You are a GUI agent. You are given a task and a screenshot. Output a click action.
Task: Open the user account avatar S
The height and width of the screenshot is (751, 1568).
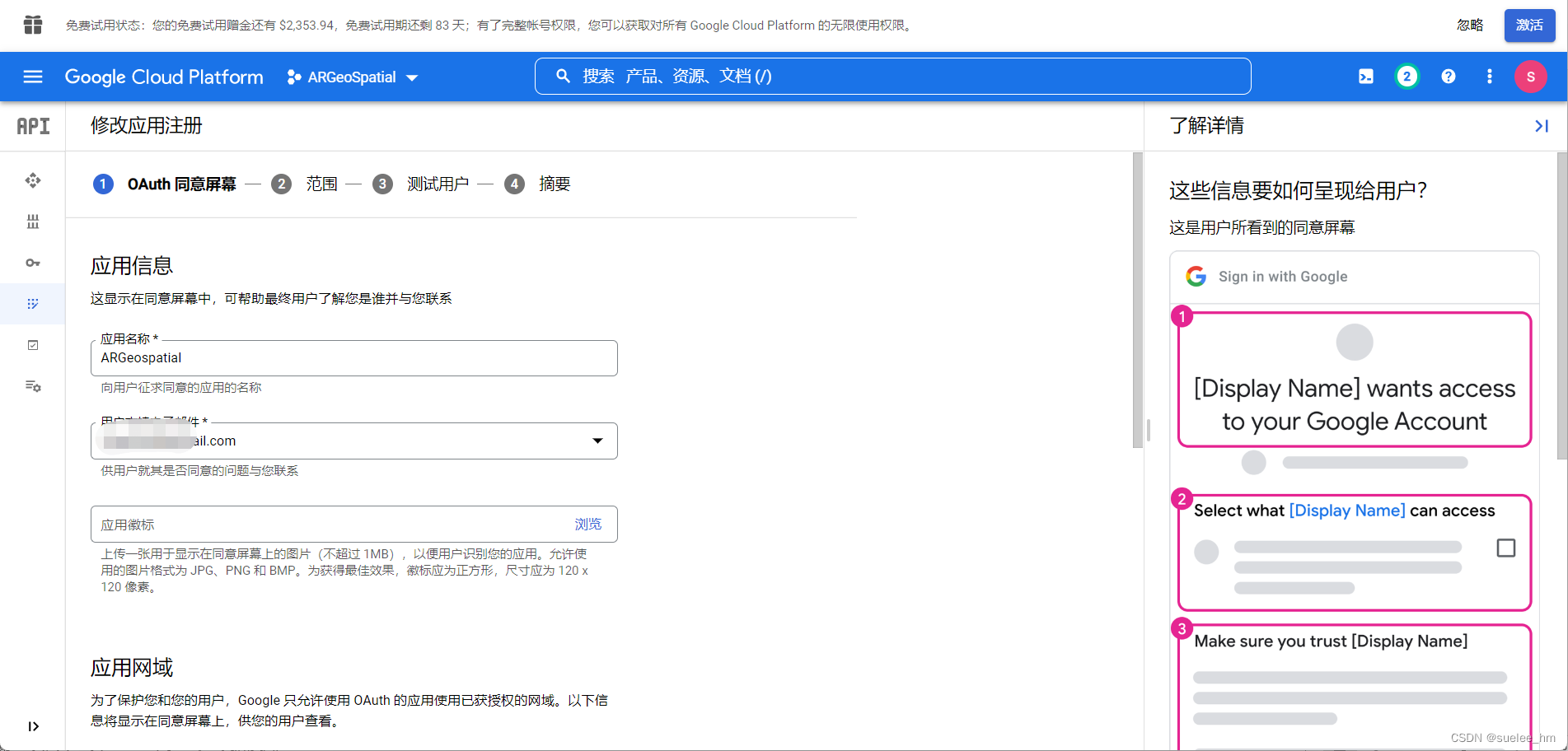coord(1530,77)
